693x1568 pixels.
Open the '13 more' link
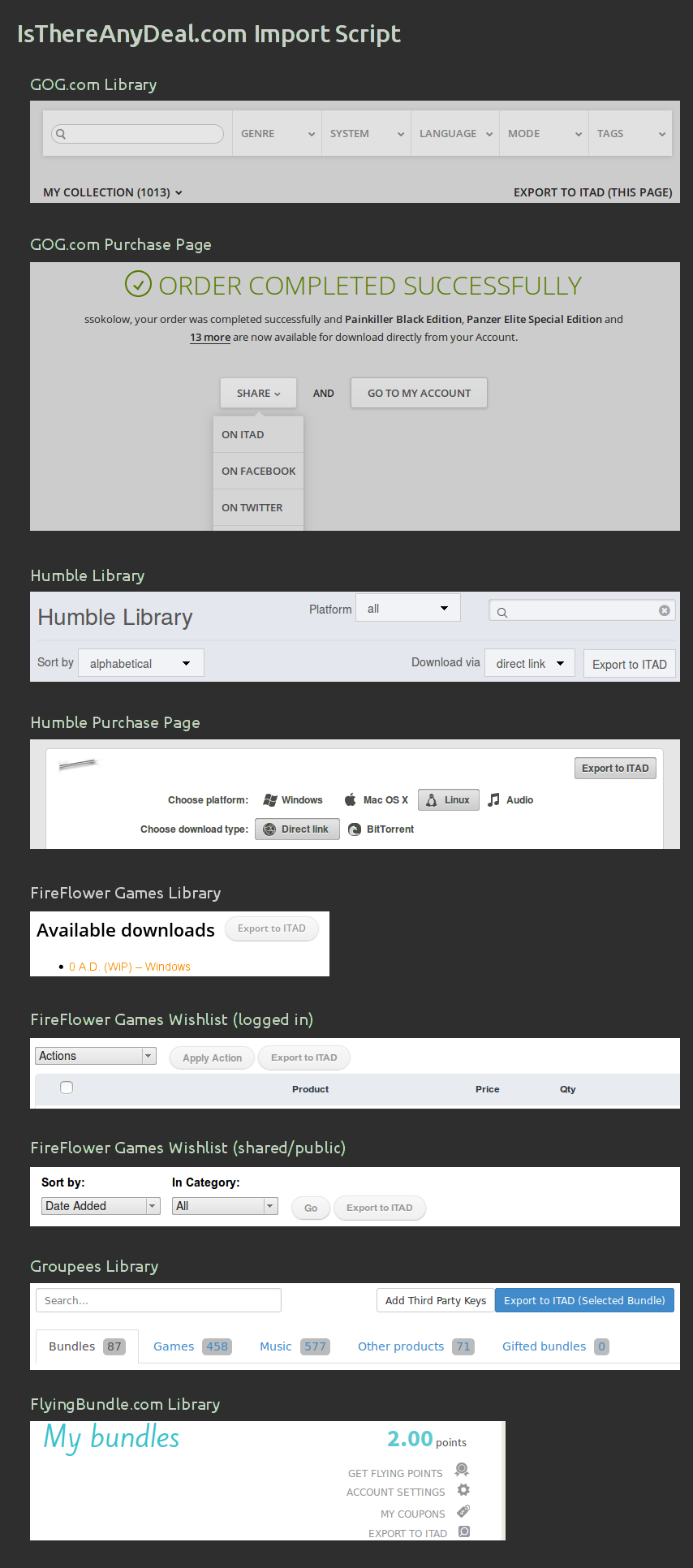[210, 337]
